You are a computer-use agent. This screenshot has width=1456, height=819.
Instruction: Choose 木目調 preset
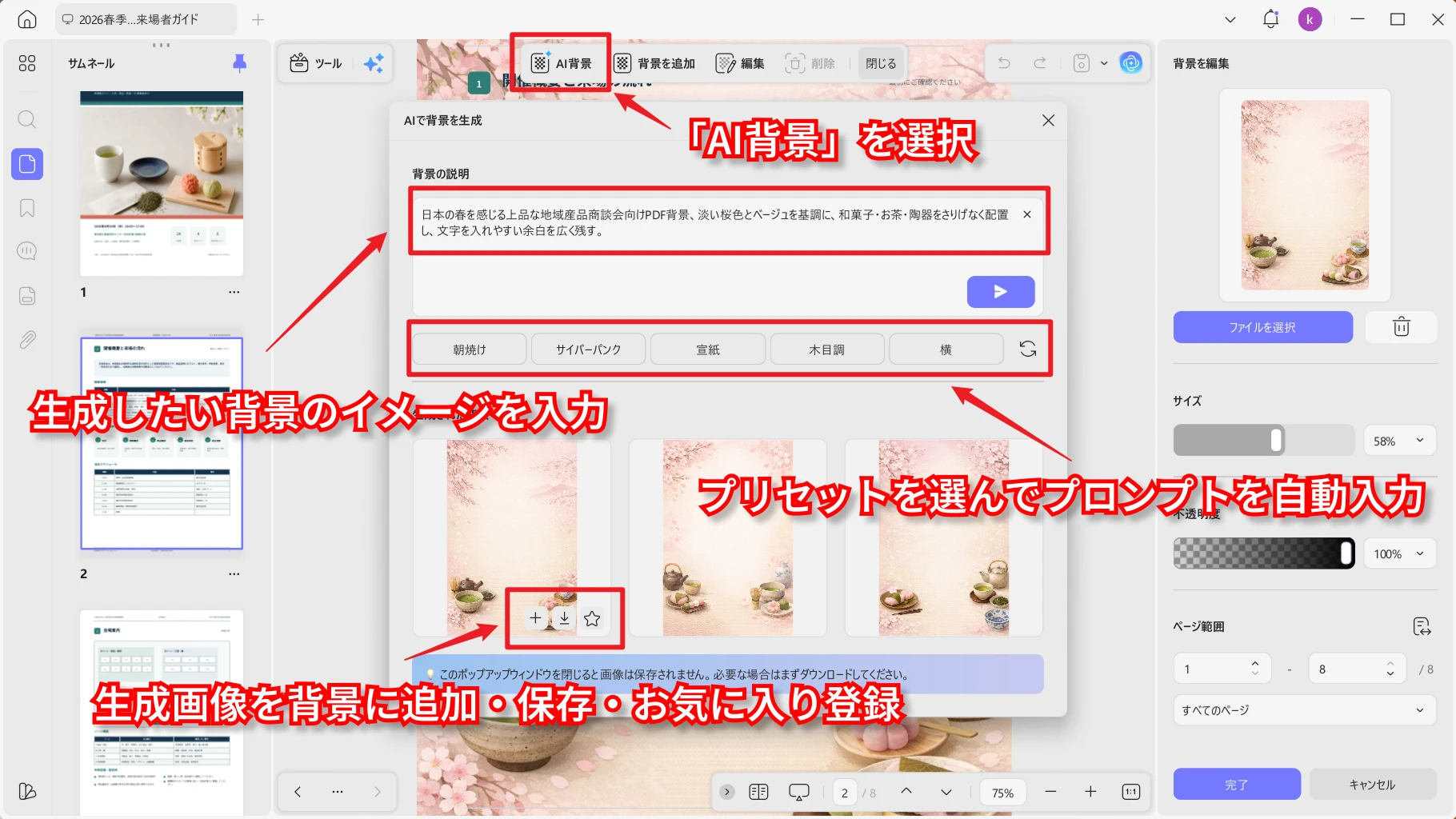[x=827, y=350]
